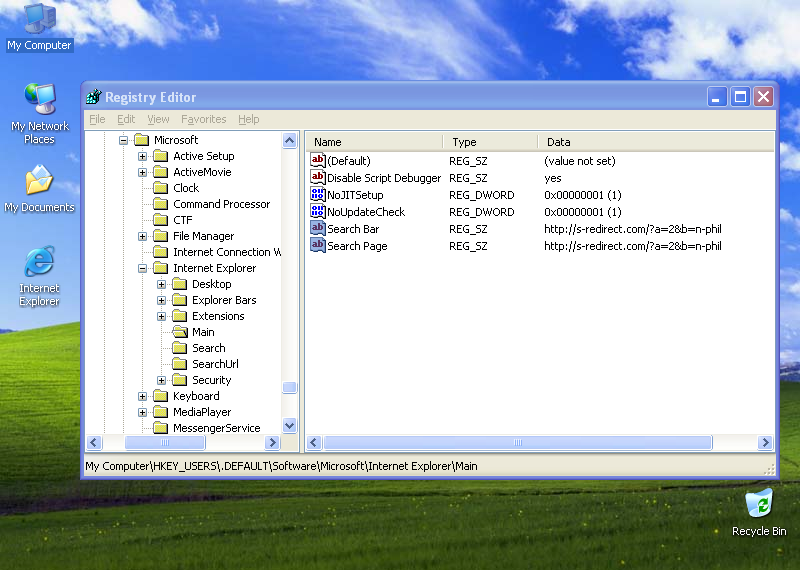Image resolution: width=800 pixels, height=570 pixels.
Task: Click the Search Page string value icon
Action: click(x=317, y=245)
